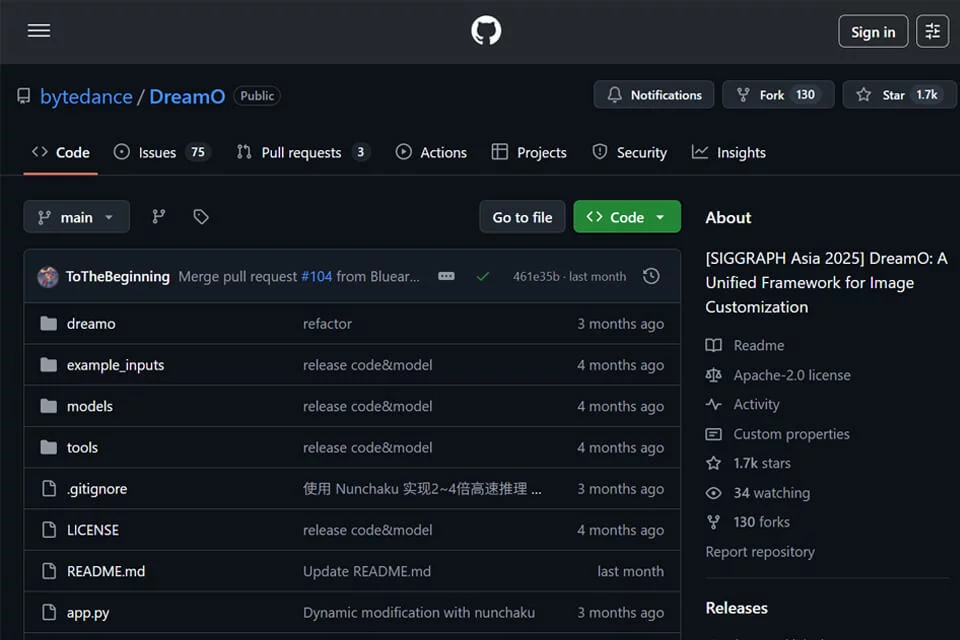Open the hamburger navigation menu
Viewport: 960px width, 640px height.
(x=39, y=31)
